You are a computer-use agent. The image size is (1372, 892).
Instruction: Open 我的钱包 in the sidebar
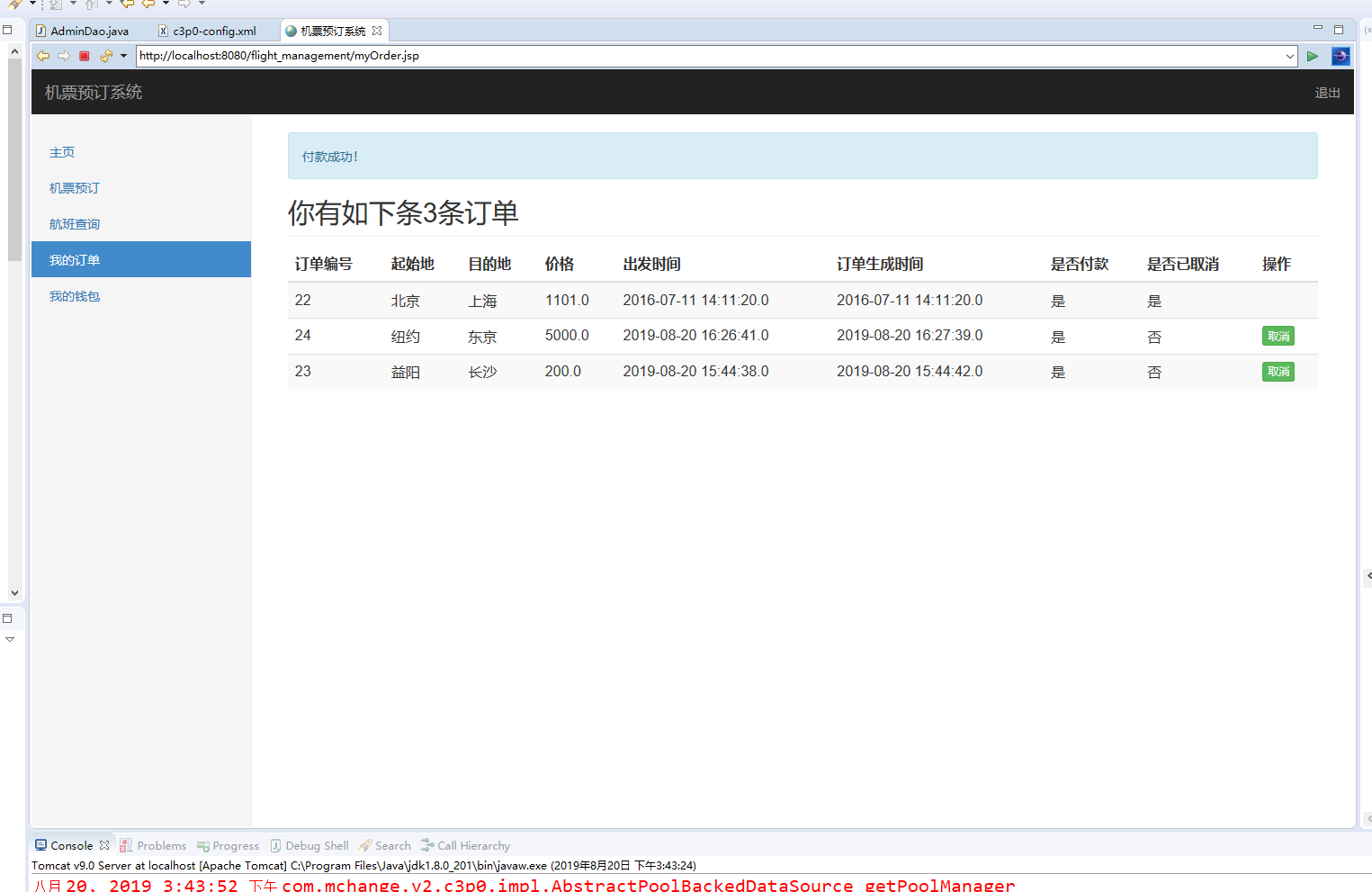tap(75, 296)
